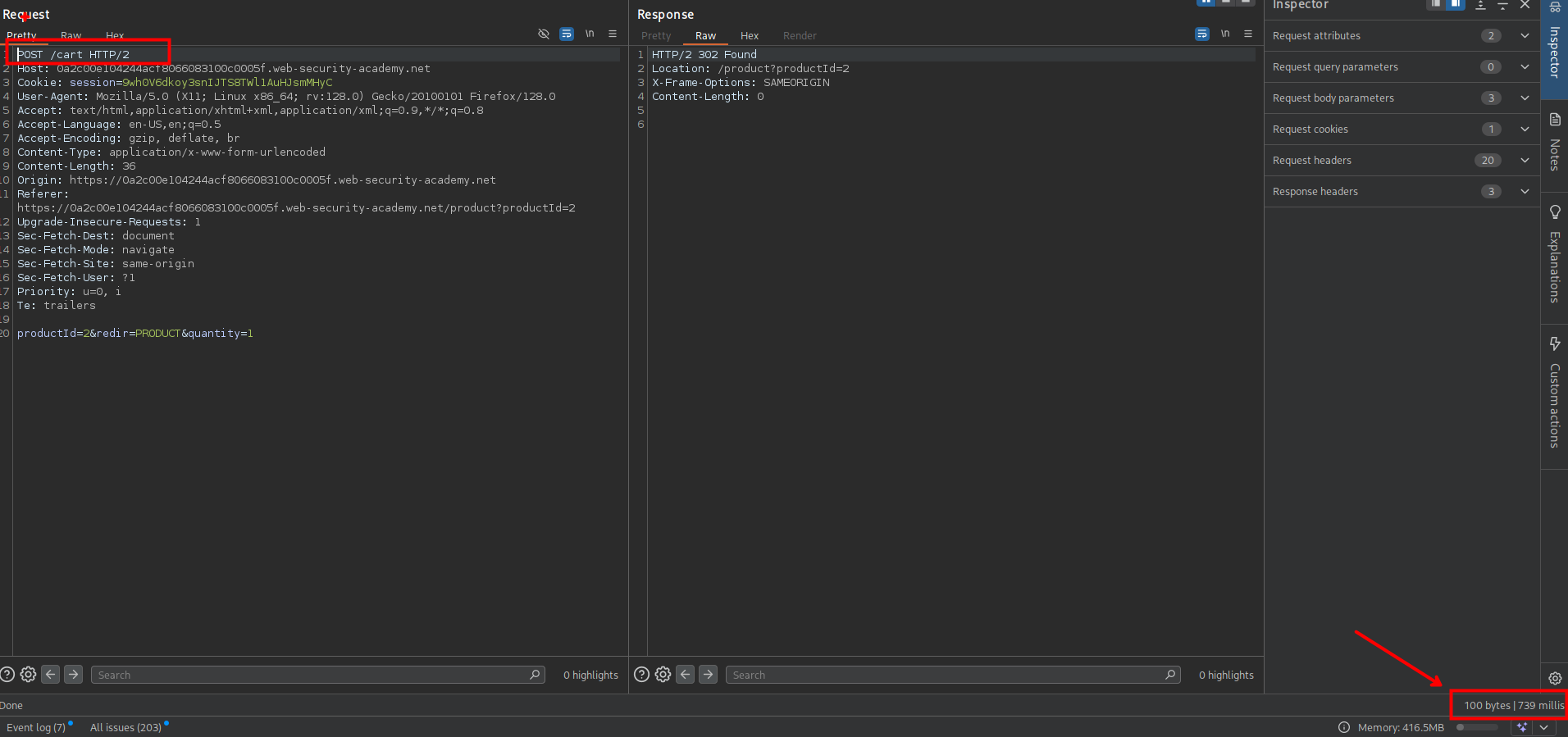Toggle show non-printable characters in Response panel
The width and height of the screenshot is (1568, 737).
(x=1225, y=34)
